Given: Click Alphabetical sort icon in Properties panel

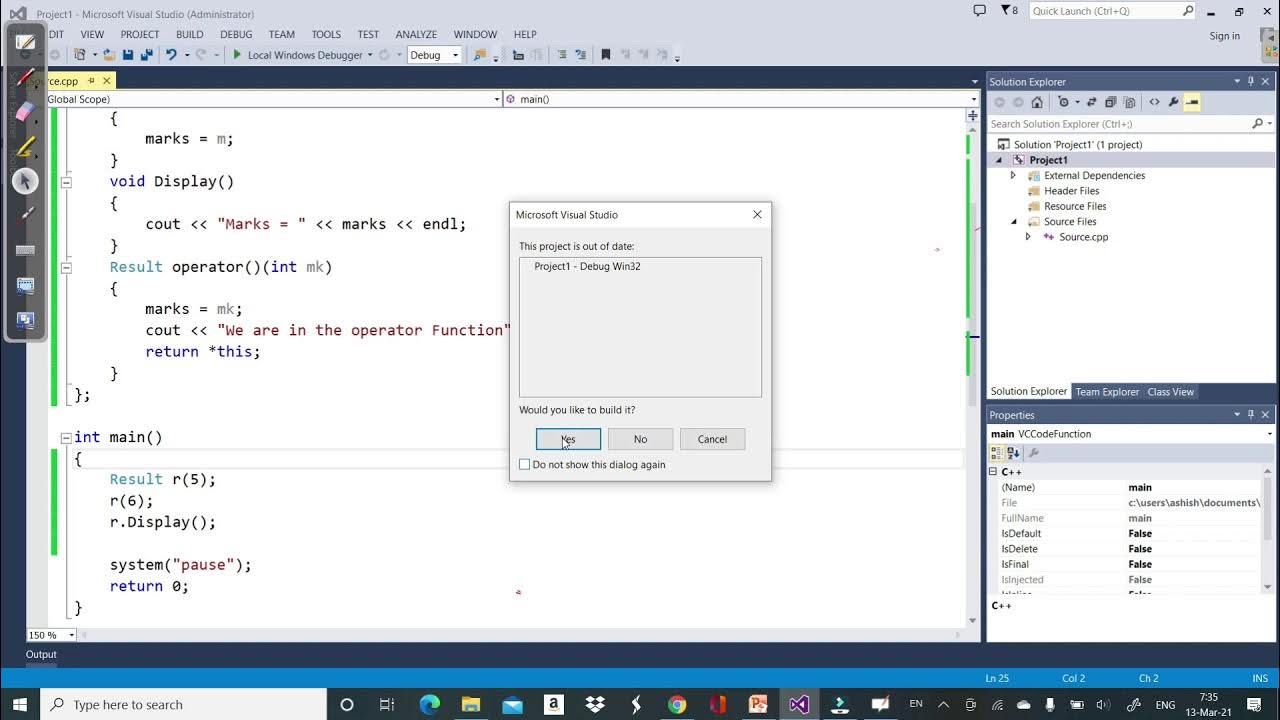Looking at the screenshot, I should point(1013,453).
